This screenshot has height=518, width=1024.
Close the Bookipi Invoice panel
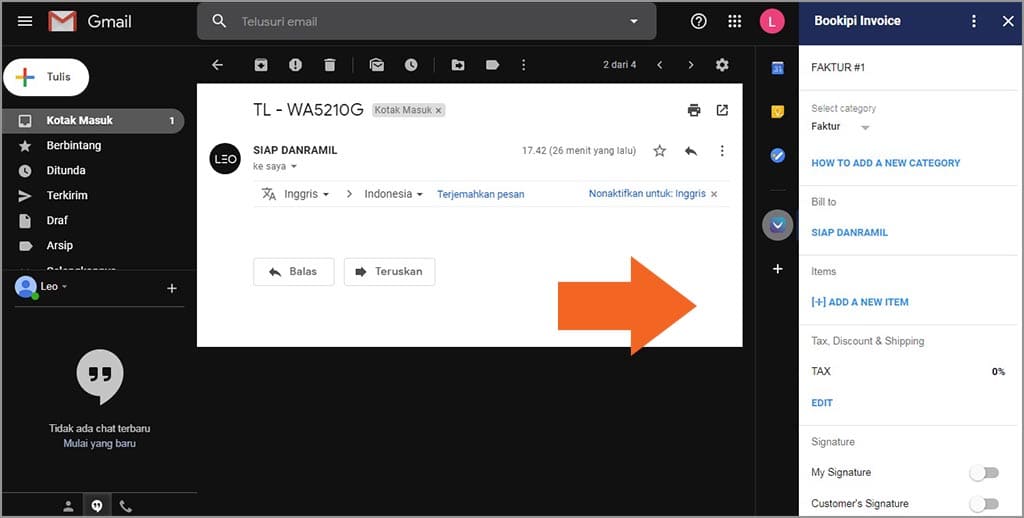pyautogui.click(x=1008, y=22)
